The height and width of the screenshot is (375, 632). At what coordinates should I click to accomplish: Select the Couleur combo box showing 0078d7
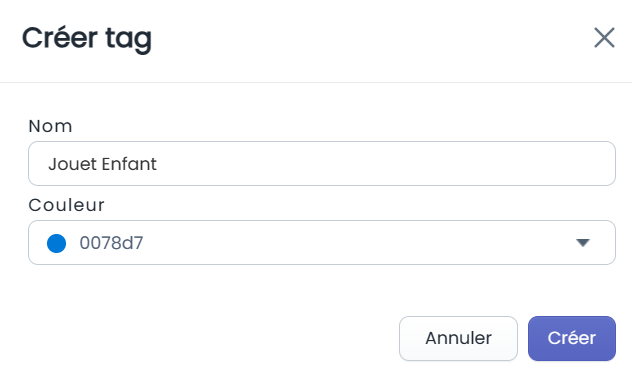point(322,242)
